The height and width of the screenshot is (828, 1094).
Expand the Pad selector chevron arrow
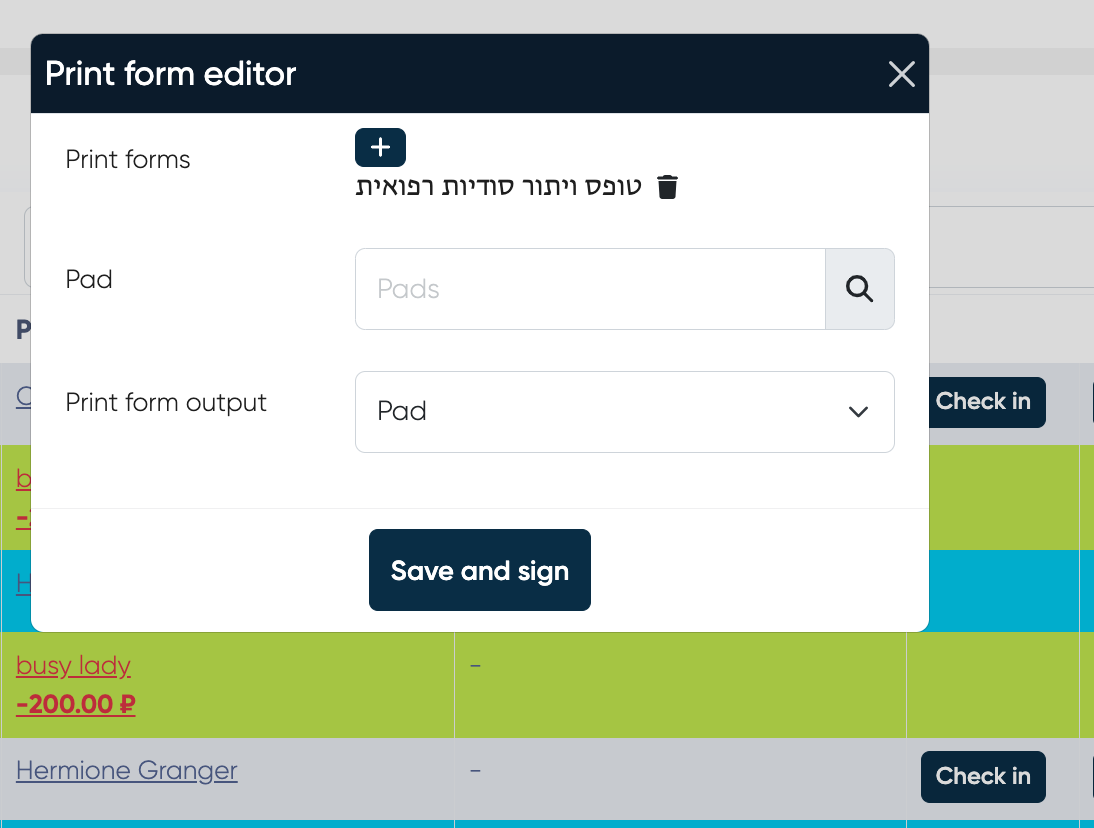(858, 412)
